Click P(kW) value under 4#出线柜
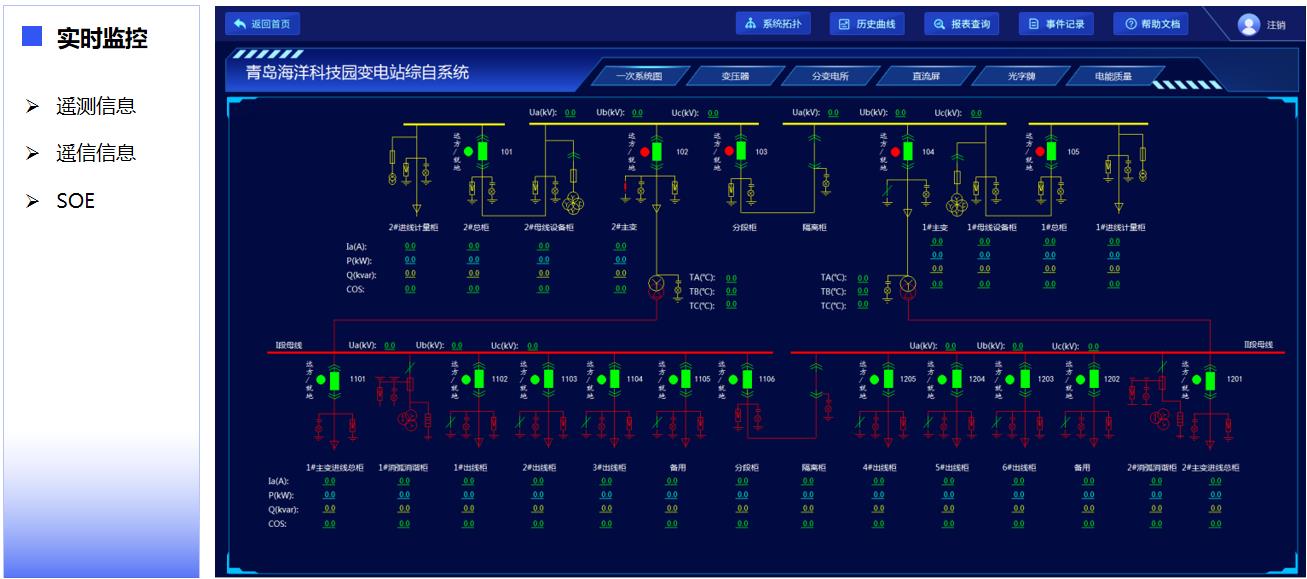This screenshot has width=1307, height=579. (878, 495)
